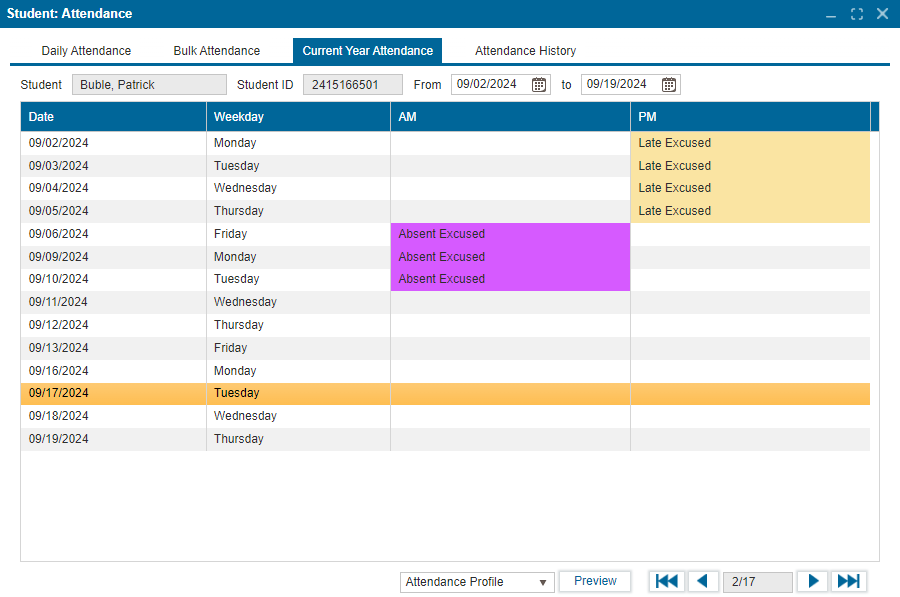Go to the next student record
Screen dimensions: 900x597
pyautogui.click(x=813, y=581)
